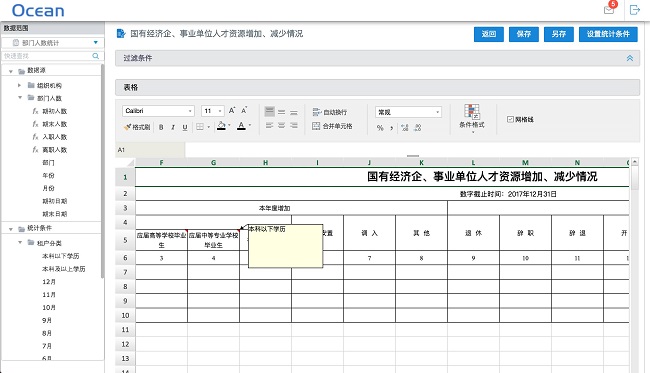Collapse the 数据源 tree node
650x373 pixels.
point(11,71)
